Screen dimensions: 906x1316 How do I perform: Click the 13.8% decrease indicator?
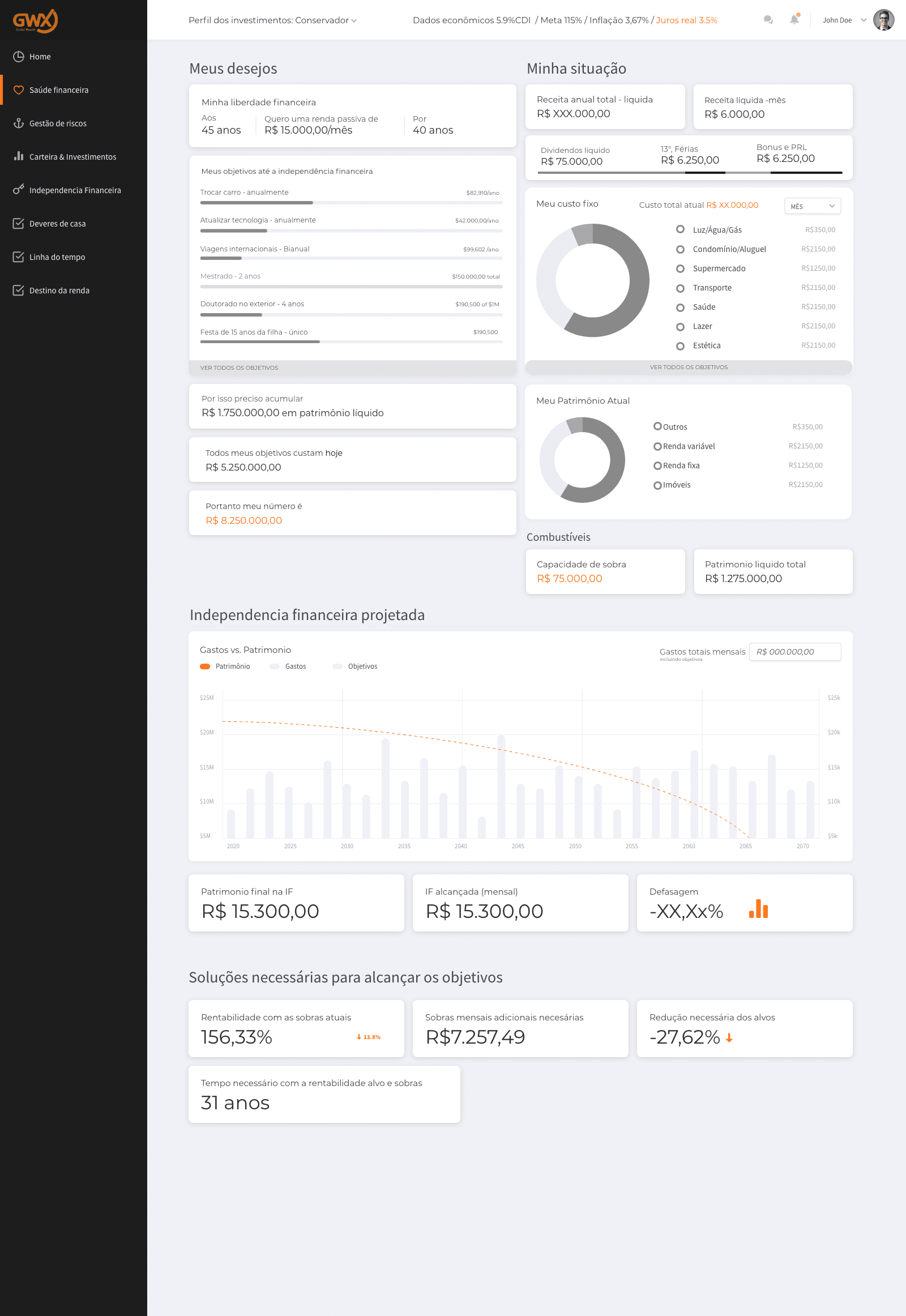pos(369,1037)
